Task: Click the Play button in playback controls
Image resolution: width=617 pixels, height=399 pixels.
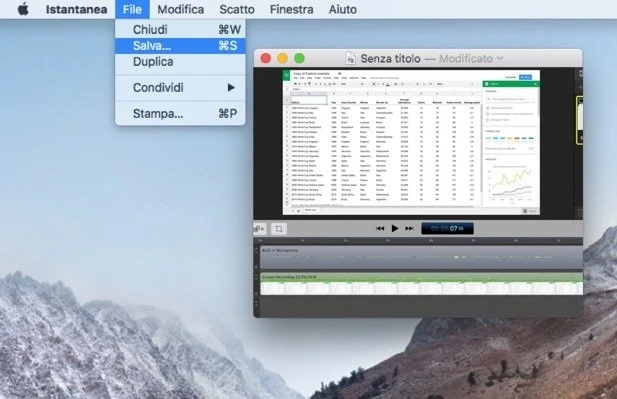Action: (395, 228)
